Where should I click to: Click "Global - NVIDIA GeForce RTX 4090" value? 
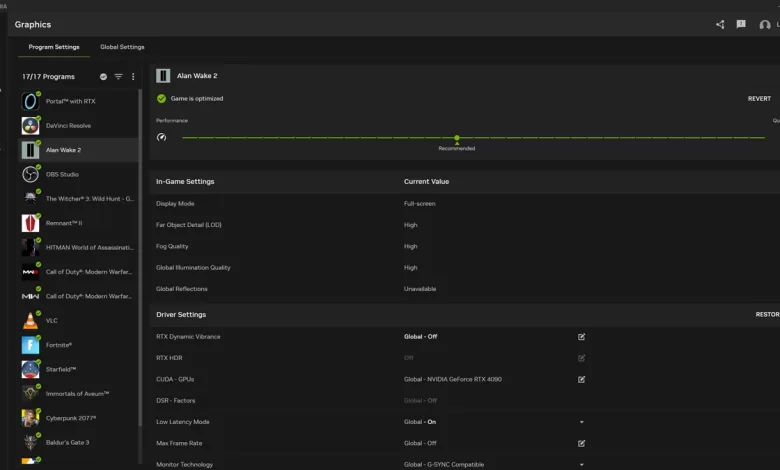tap(453, 379)
